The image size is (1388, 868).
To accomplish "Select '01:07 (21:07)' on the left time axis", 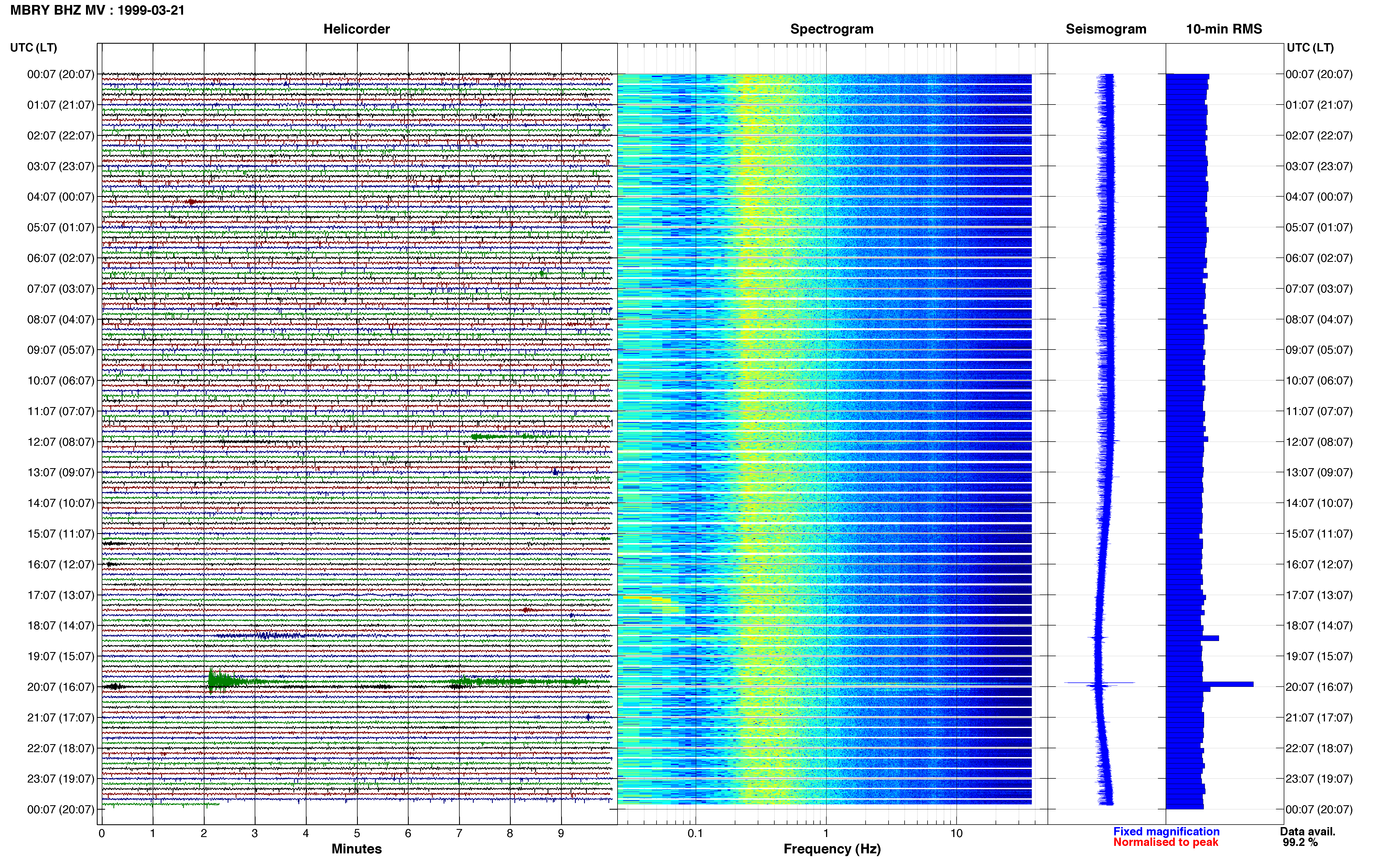I will (60, 105).
